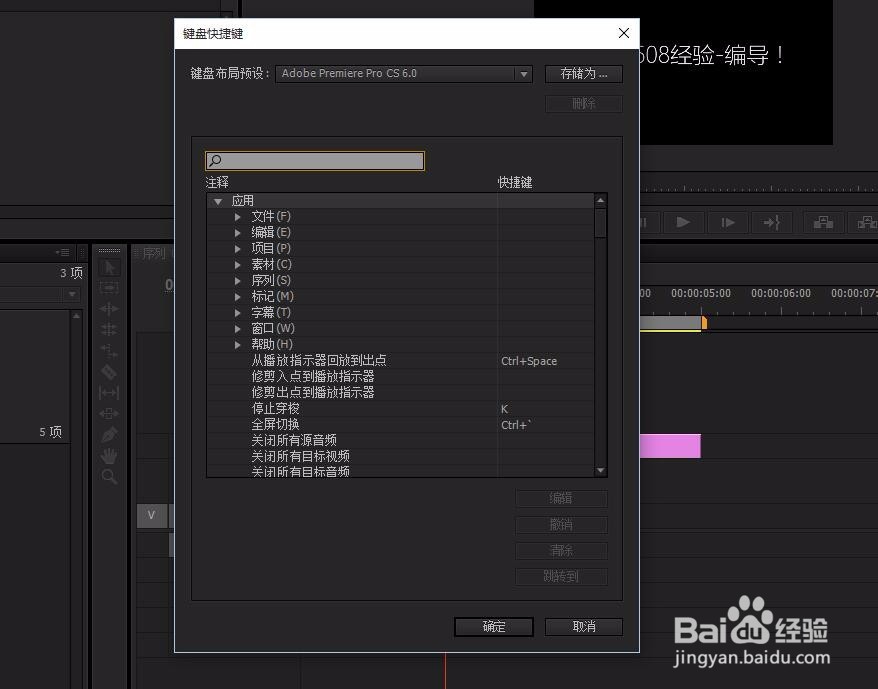This screenshot has height=689, width=878.
Task: Select the Zoom magnifier tool
Action: pyautogui.click(x=109, y=477)
